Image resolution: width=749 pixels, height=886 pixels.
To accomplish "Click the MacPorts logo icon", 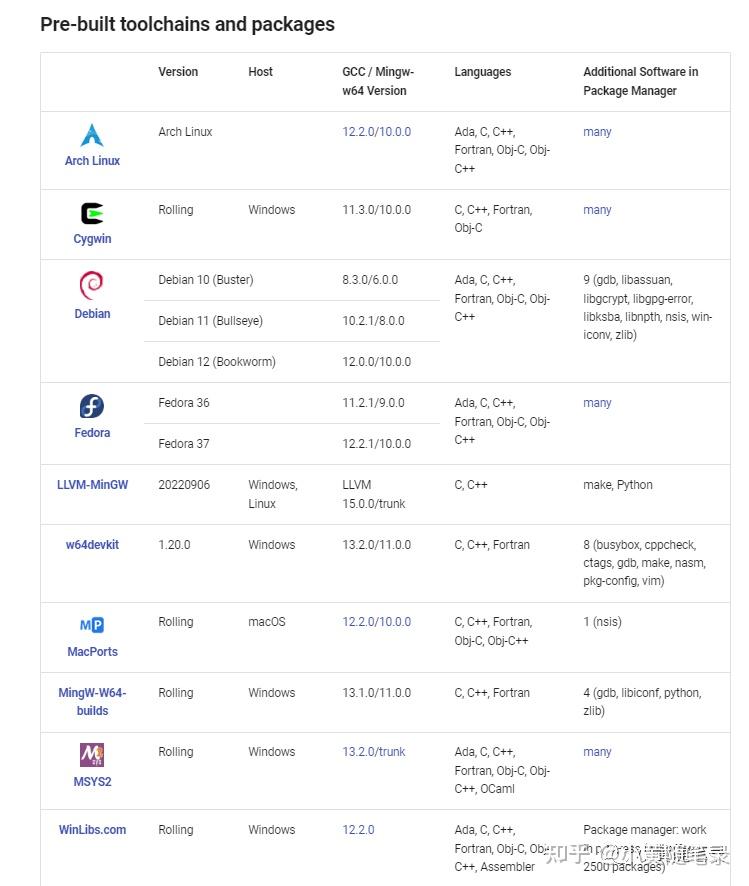I will (92, 624).
